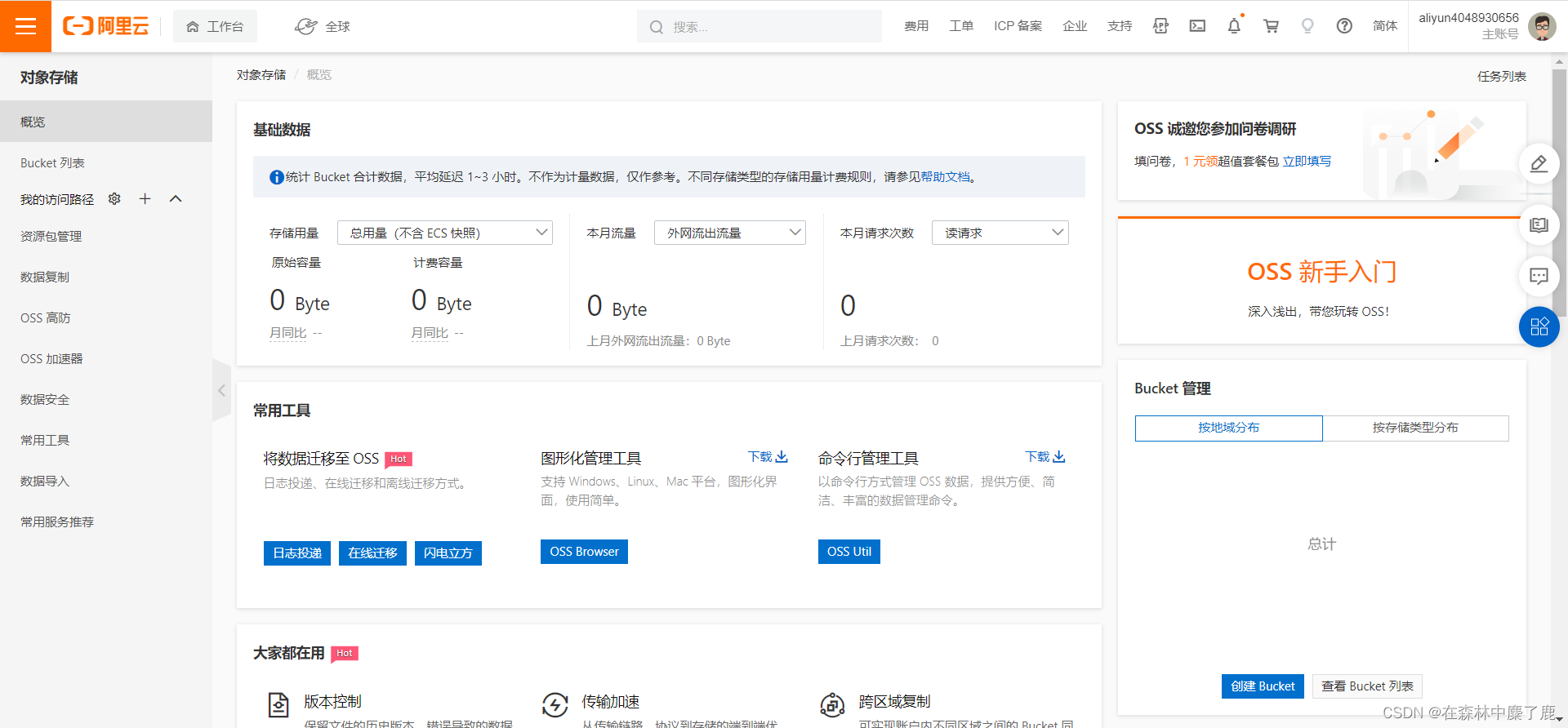The image size is (1568, 728).
Task: Open the 工作台 home icon button
Action: click(215, 26)
